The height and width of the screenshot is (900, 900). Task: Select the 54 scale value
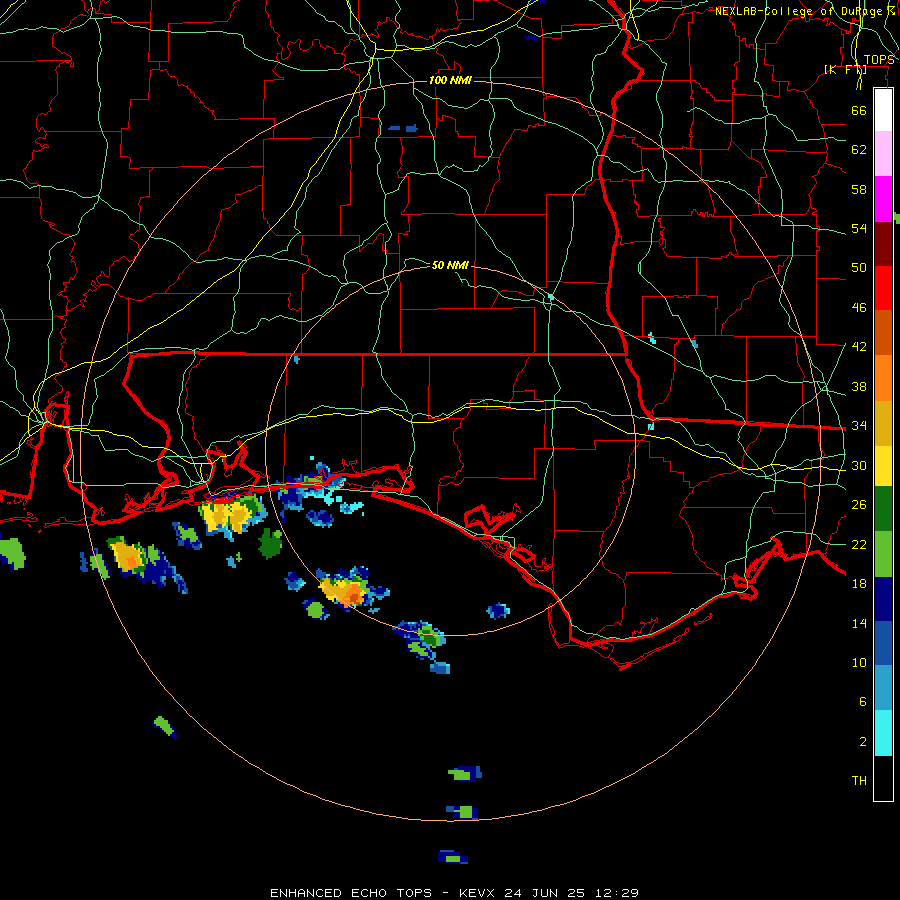tap(859, 228)
